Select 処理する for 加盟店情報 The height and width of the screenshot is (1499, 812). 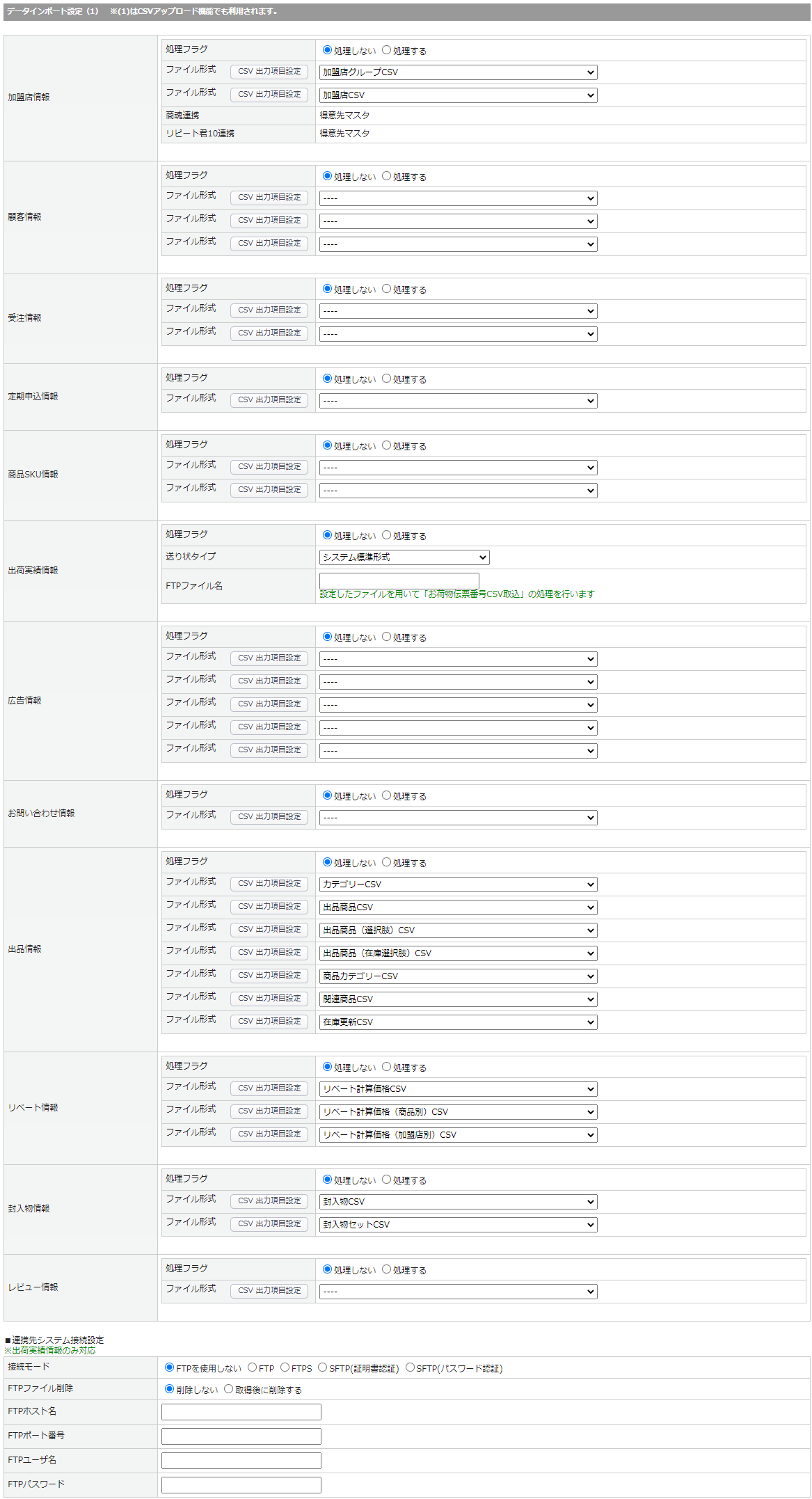(386, 50)
